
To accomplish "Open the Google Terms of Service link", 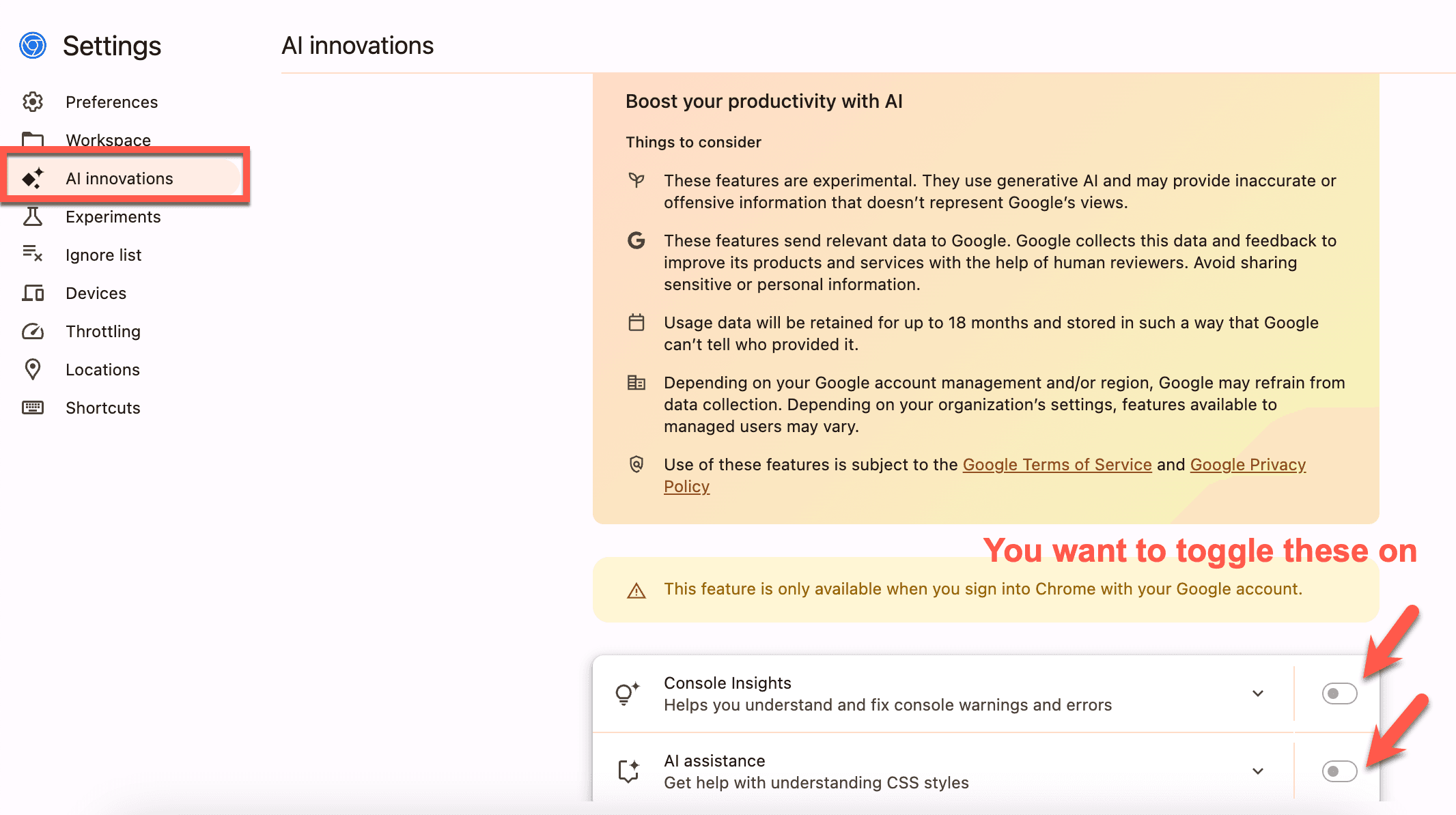I will coord(1056,464).
